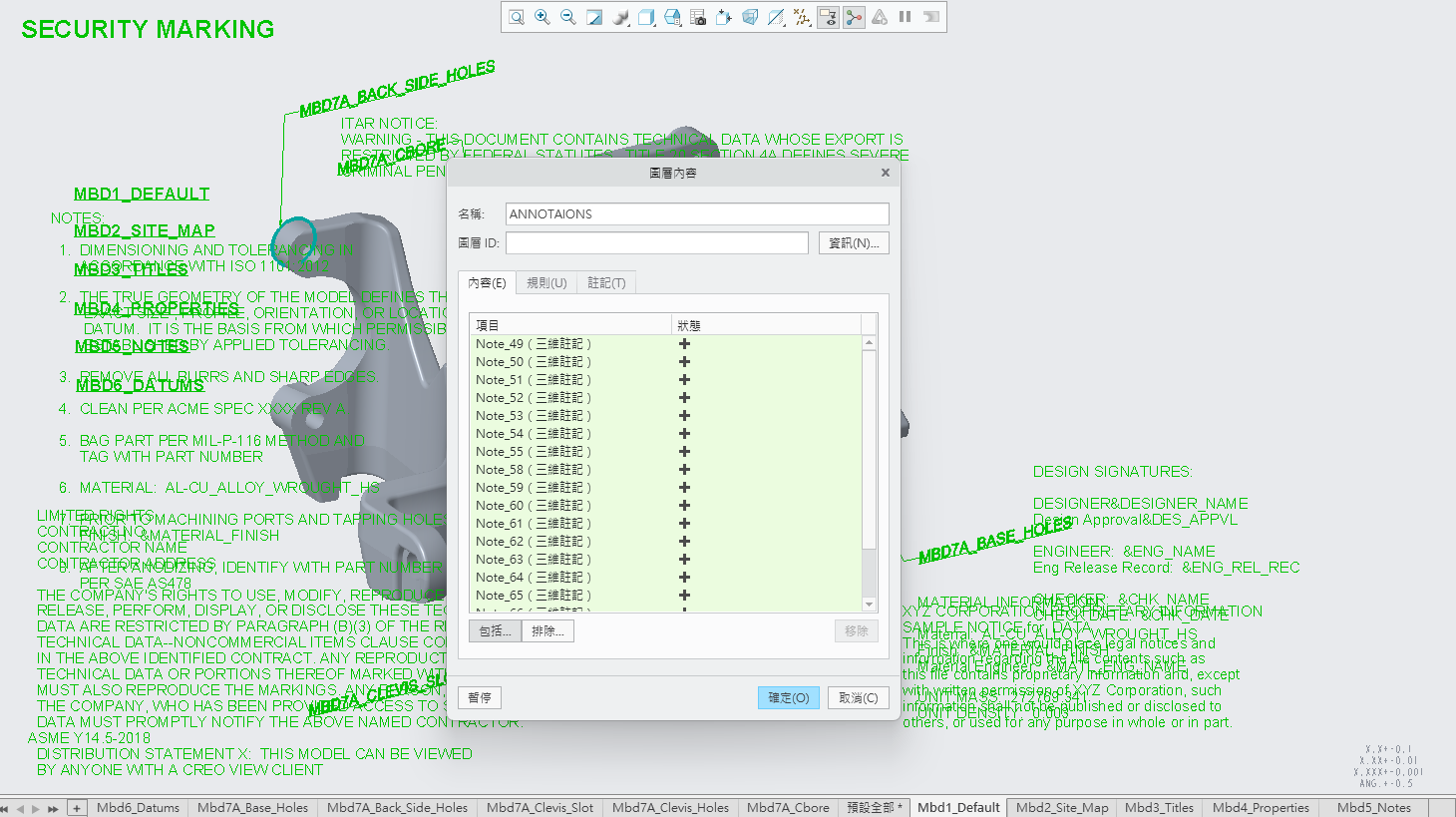Select the Mbd2_Site_Map bottom tab
Viewport: 1456px width, 817px height.
[x=1061, y=808]
